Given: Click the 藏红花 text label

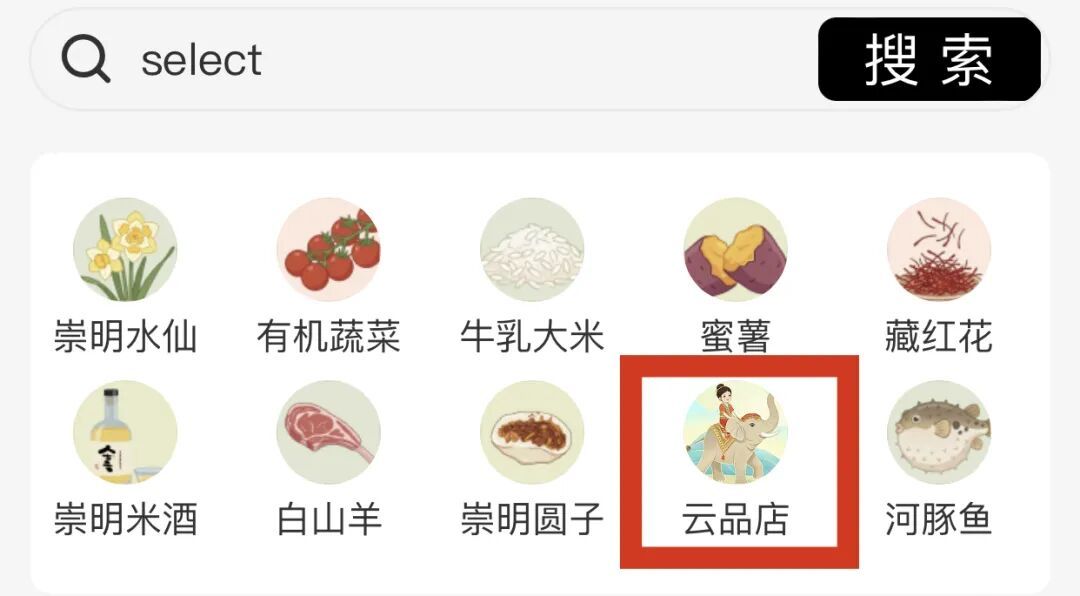Looking at the screenshot, I should [939, 336].
